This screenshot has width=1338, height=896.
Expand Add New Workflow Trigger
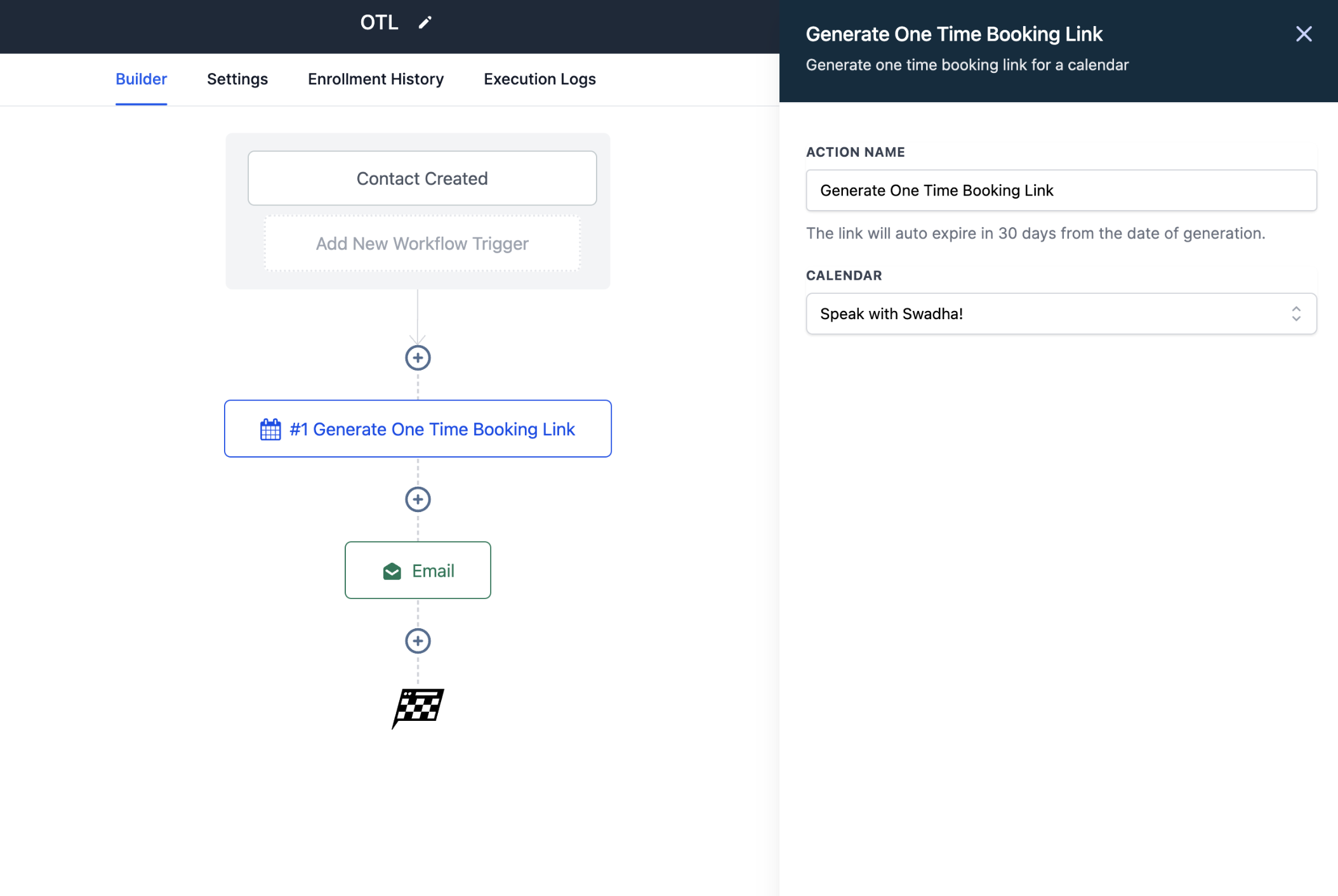point(421,244)
